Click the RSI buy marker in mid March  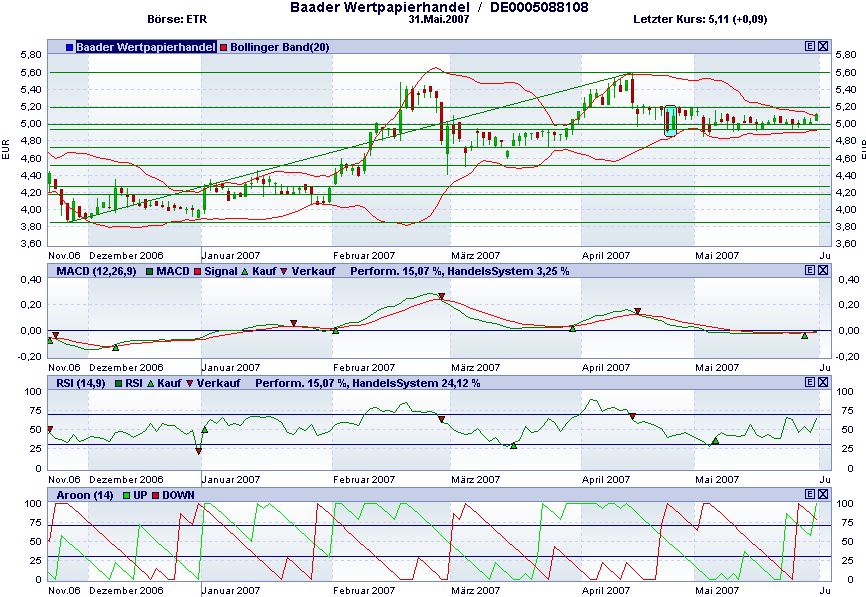point(514,446)
